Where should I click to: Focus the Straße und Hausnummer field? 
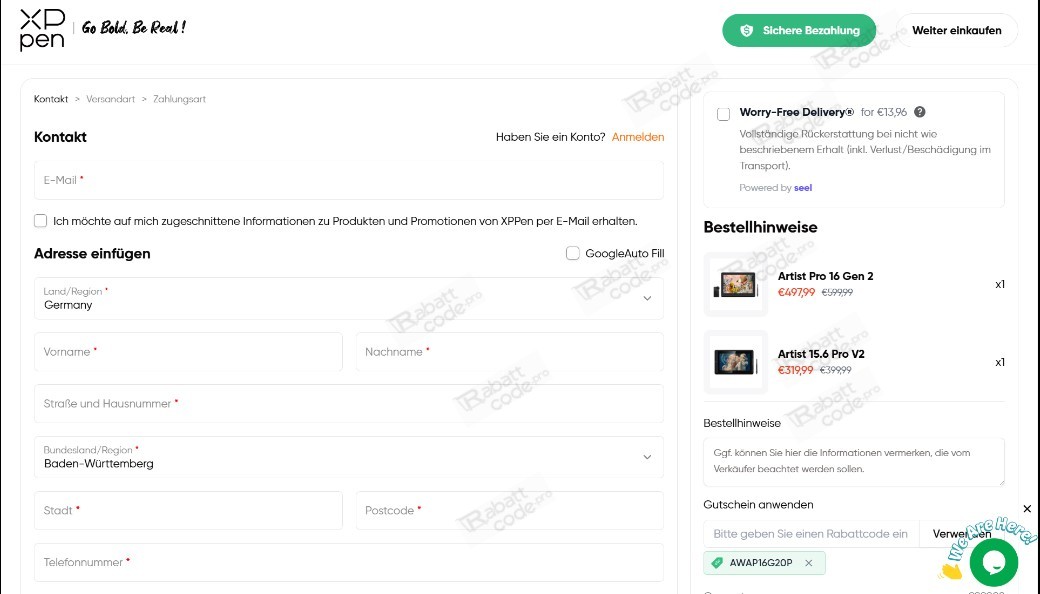[x=349, y=404]
